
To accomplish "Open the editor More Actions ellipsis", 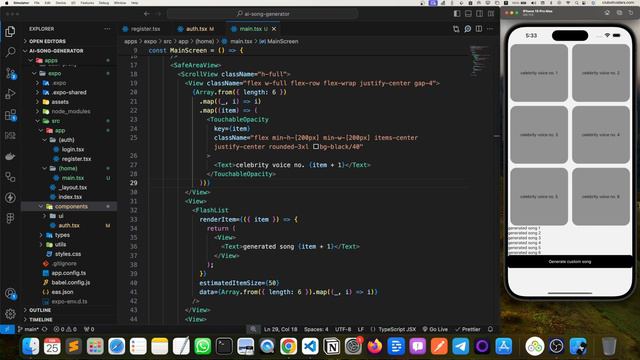I will click(x=490, y=29).
